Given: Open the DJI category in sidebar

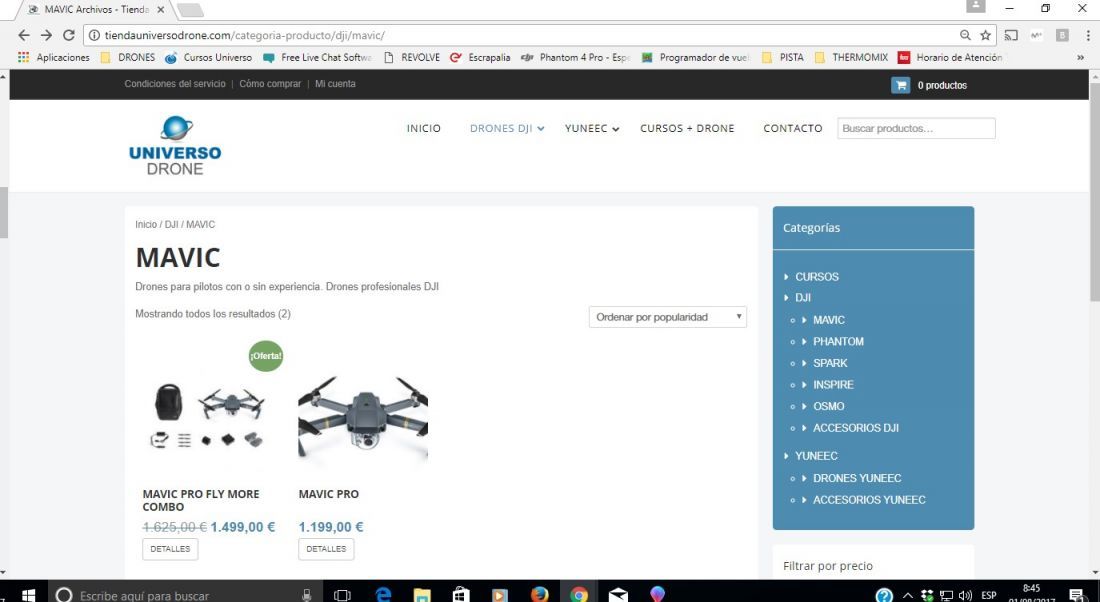Looking at the screenshot, I should [x=803, y=297].
